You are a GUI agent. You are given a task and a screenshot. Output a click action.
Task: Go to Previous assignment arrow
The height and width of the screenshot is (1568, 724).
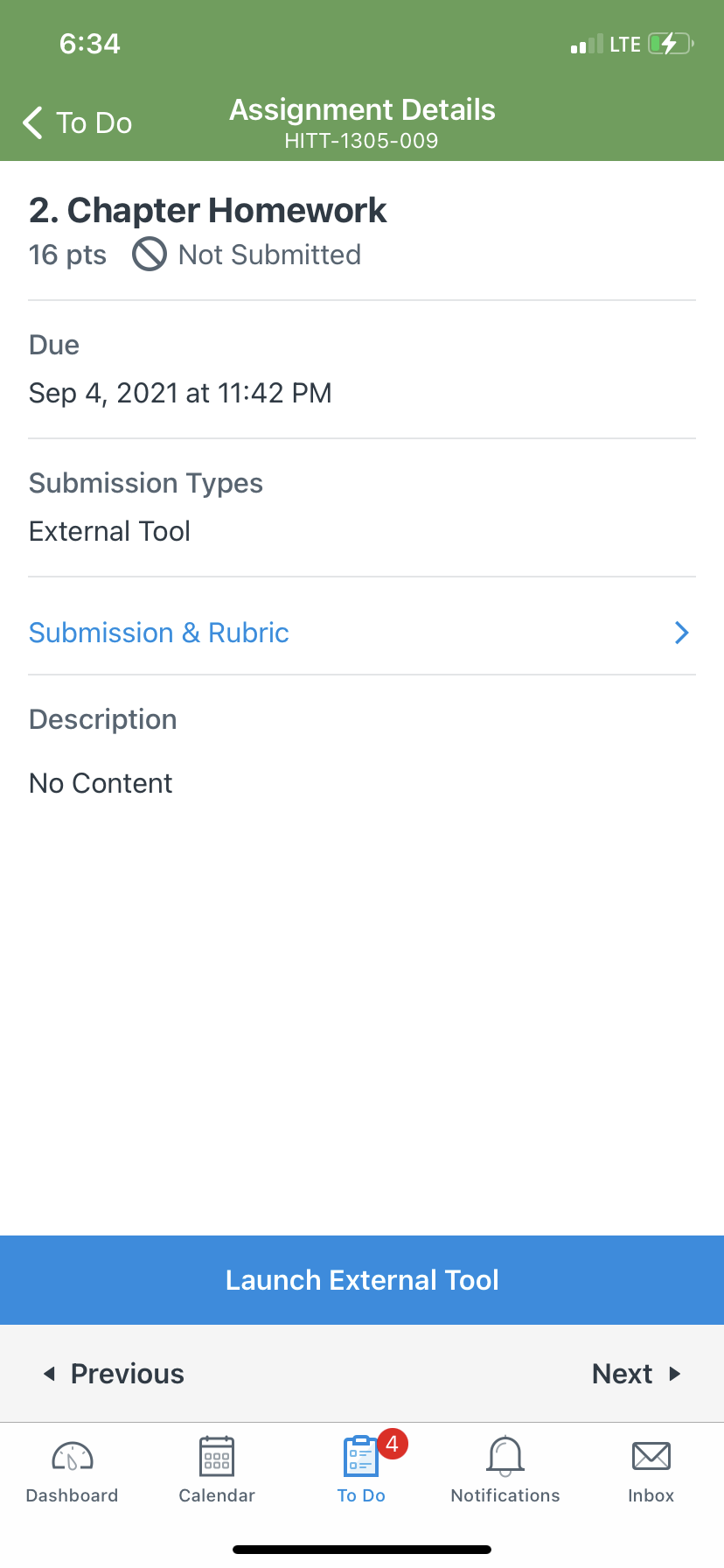(x=50, y=1374)
